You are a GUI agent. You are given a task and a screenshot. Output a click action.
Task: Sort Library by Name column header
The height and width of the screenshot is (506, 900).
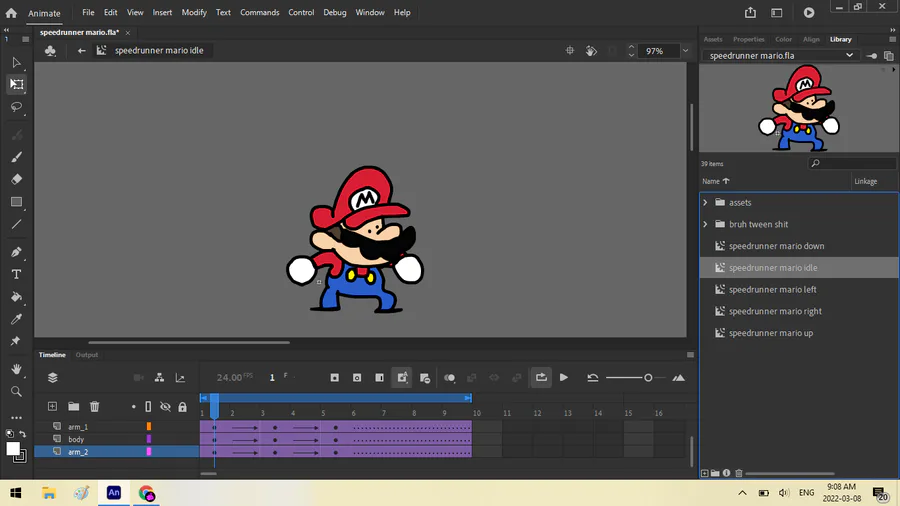[x=716, y=181]
